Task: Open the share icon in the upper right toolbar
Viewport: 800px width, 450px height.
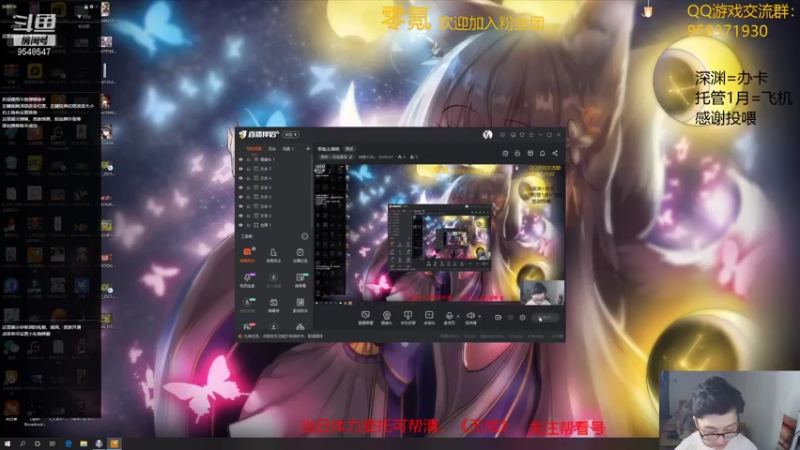Action: (x=555, y=153)
